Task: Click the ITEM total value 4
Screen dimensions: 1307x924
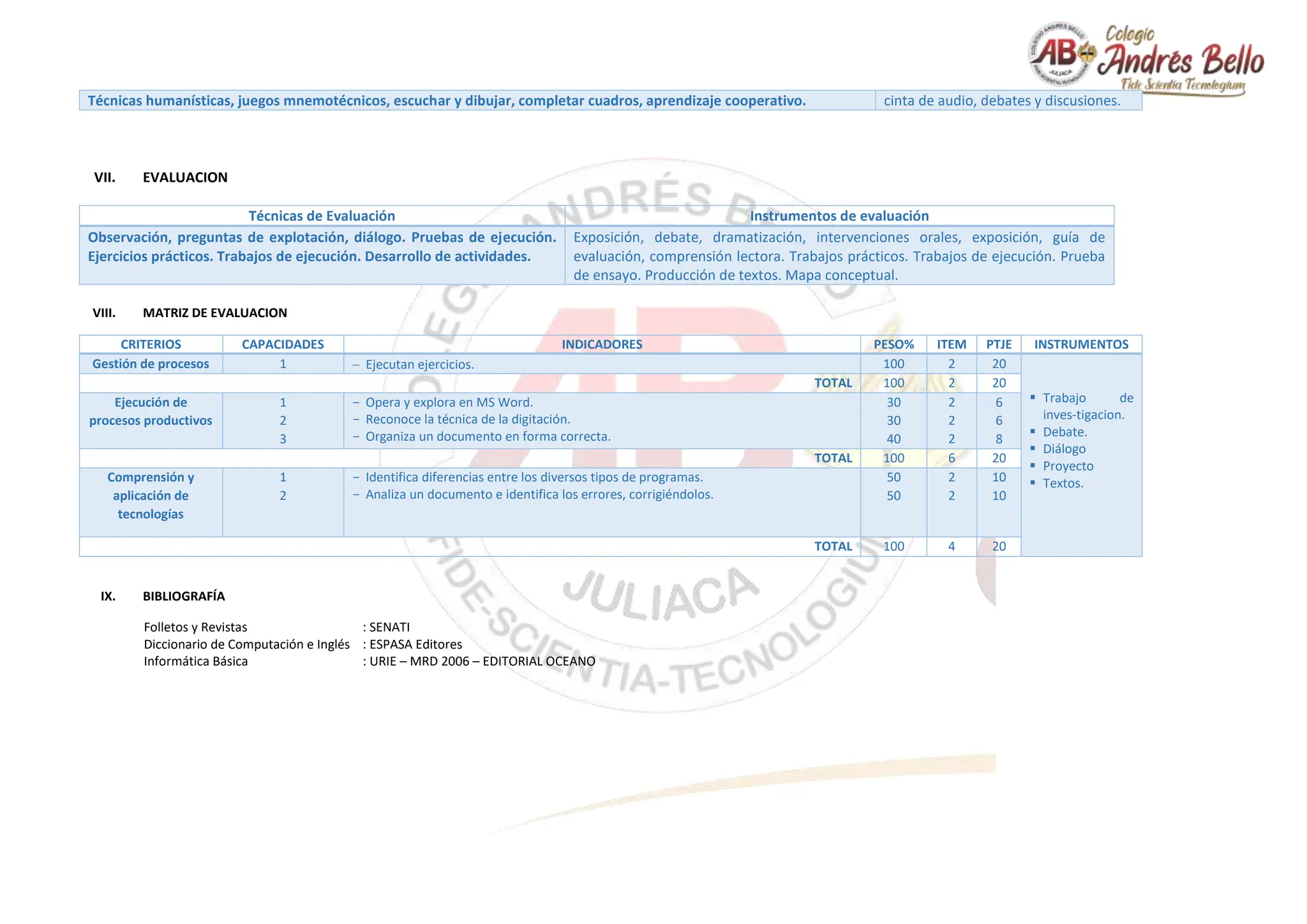Action: tap(952, 546)
